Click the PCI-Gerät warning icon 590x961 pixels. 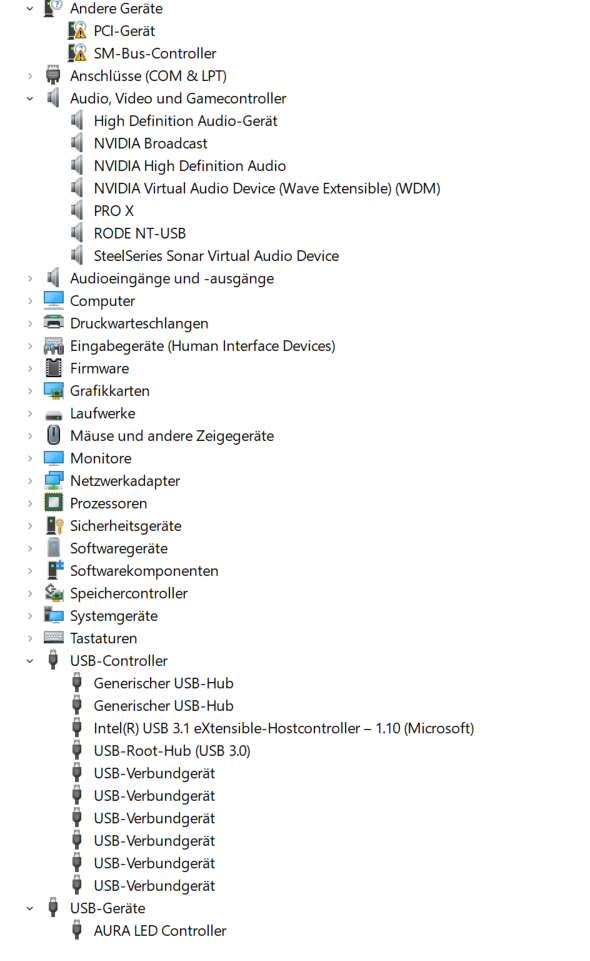tap(77, 31)
